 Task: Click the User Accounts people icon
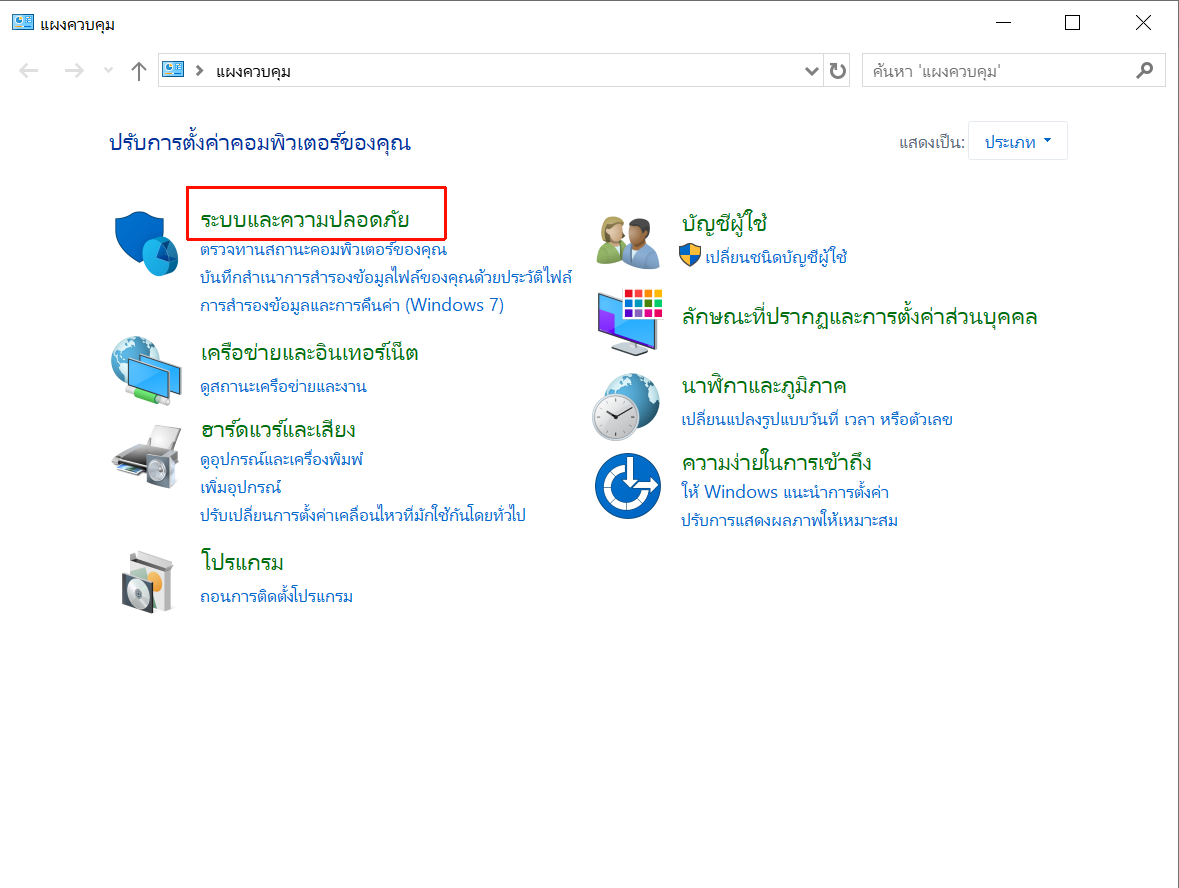tap(628, 242)
